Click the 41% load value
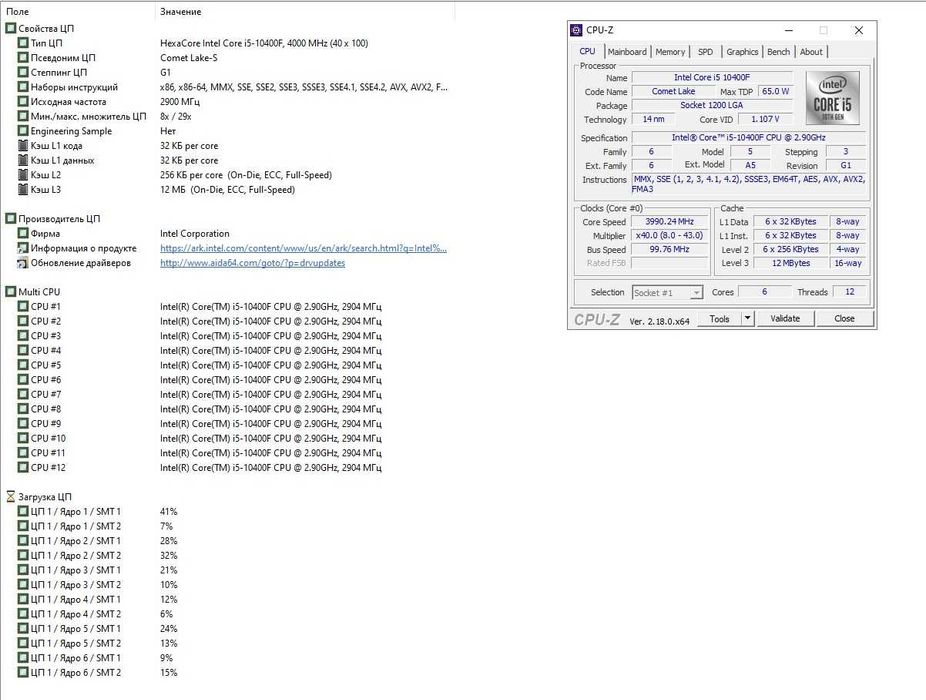The width and height of the screenshot is (926, 700). (x=168, y=512)
